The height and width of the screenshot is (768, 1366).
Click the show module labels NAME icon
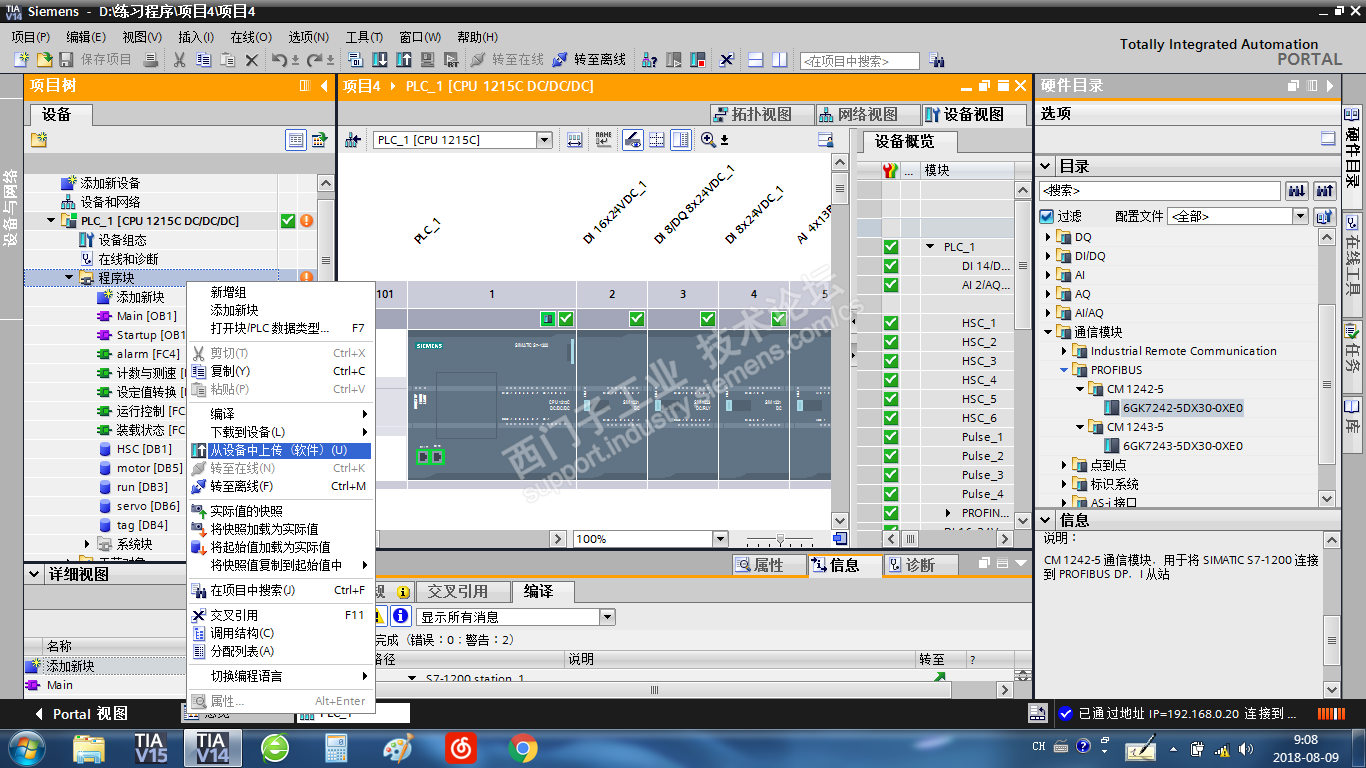pos(603,140)
